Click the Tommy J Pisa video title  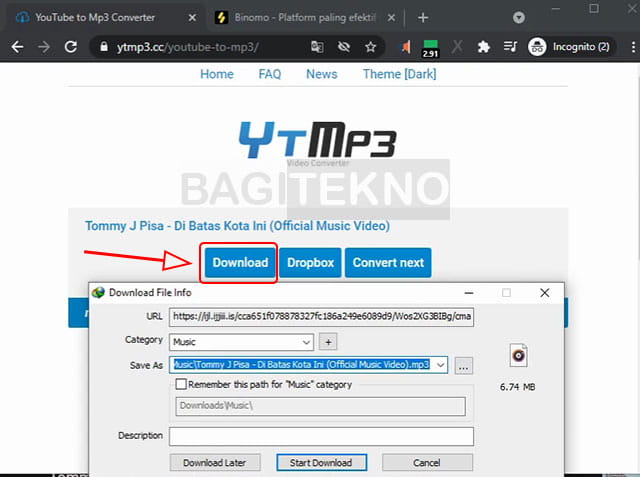tap(237, 226)
